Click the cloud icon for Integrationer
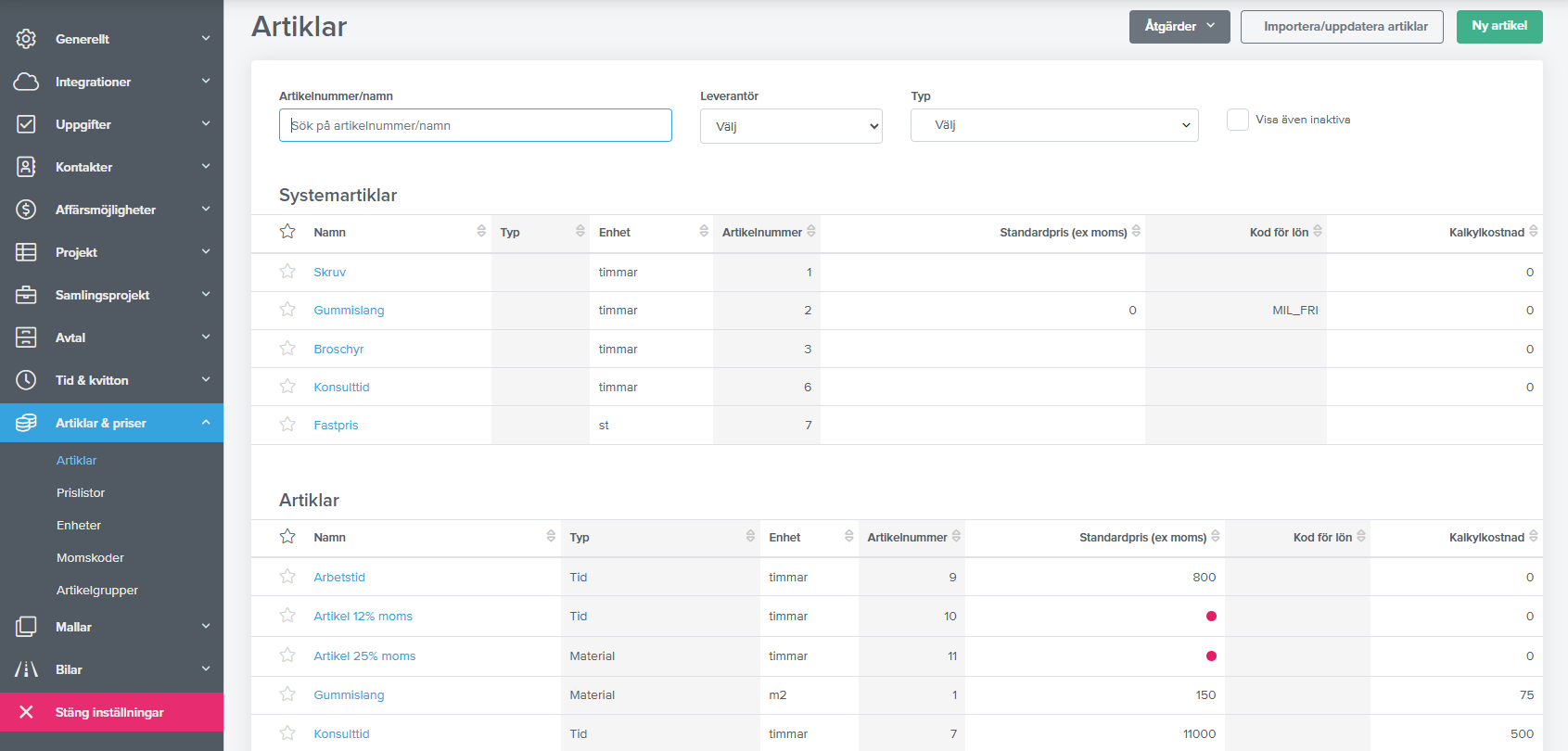Screen dimensions: 1568x751 [x=26, y=82]
